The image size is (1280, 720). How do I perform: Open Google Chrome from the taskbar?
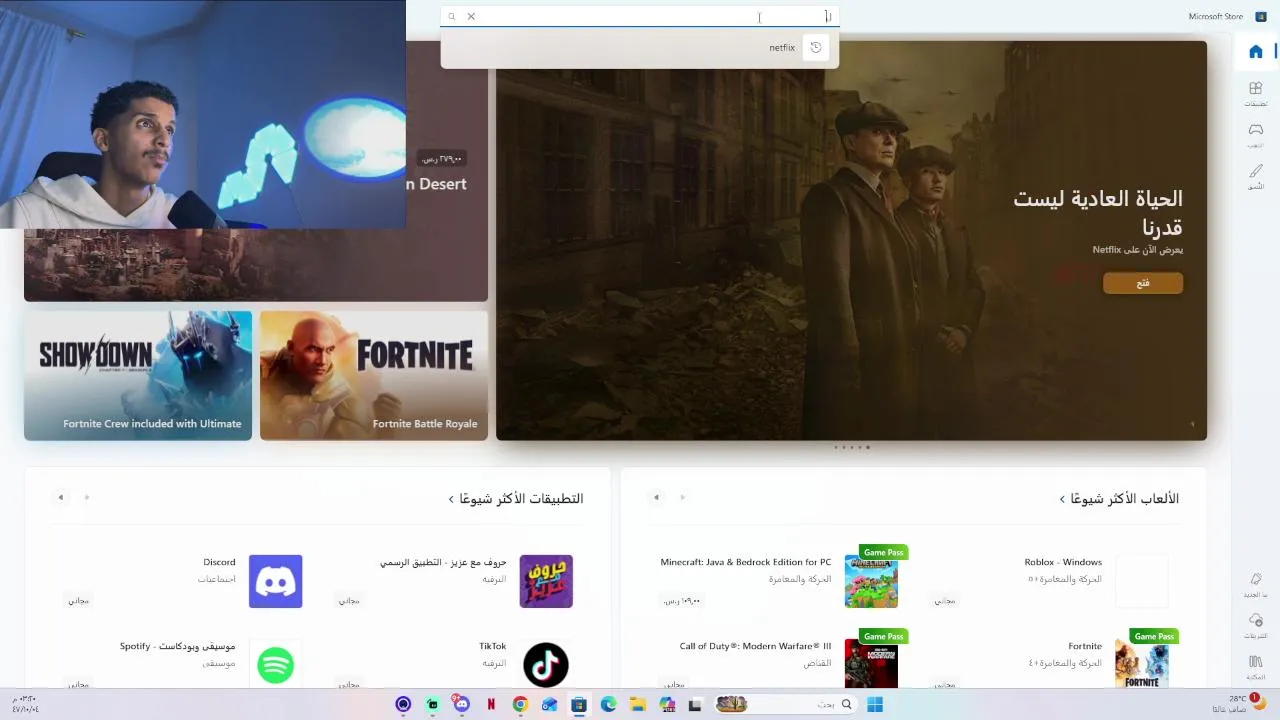pos(520,705)
